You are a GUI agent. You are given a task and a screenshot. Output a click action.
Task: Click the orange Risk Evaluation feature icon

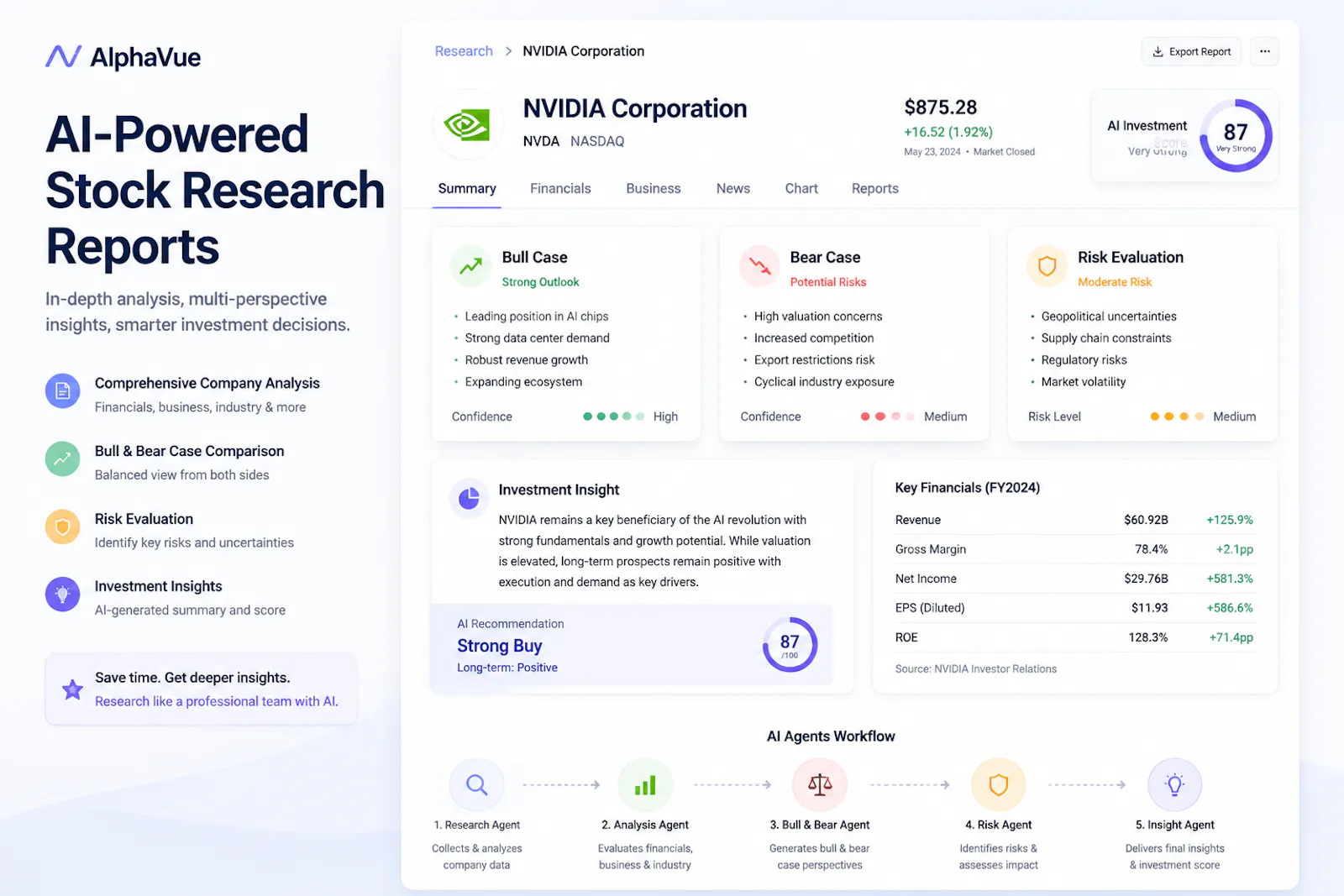tap(62, 527)
